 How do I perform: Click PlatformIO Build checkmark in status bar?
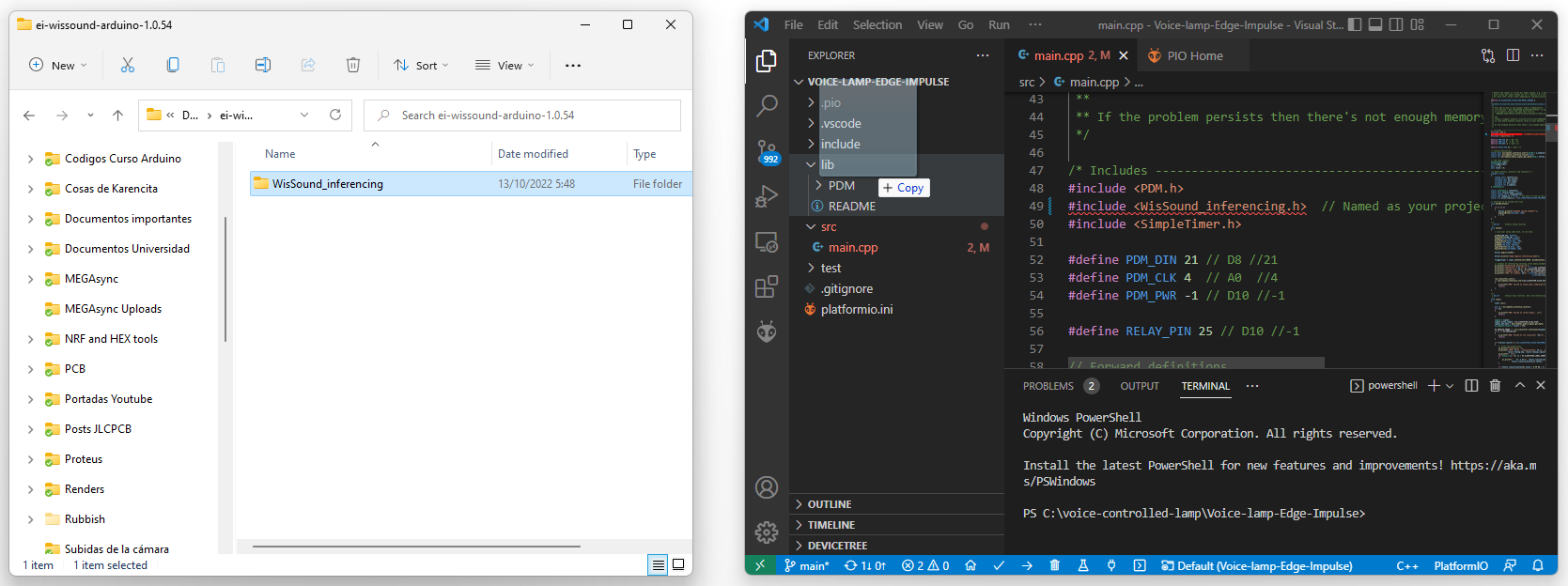(999, 565)
